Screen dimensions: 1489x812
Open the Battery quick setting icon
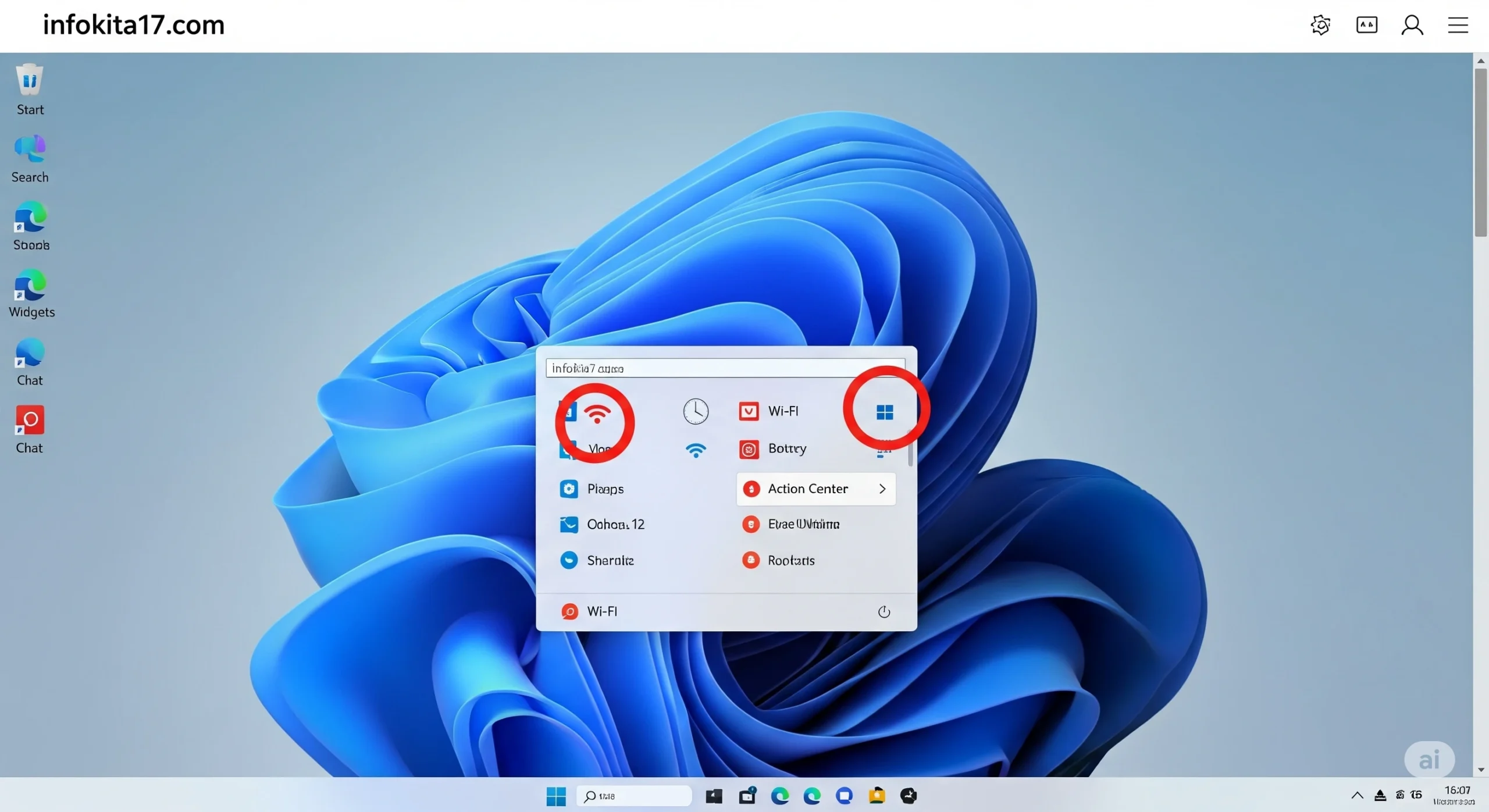click(749, 449)
